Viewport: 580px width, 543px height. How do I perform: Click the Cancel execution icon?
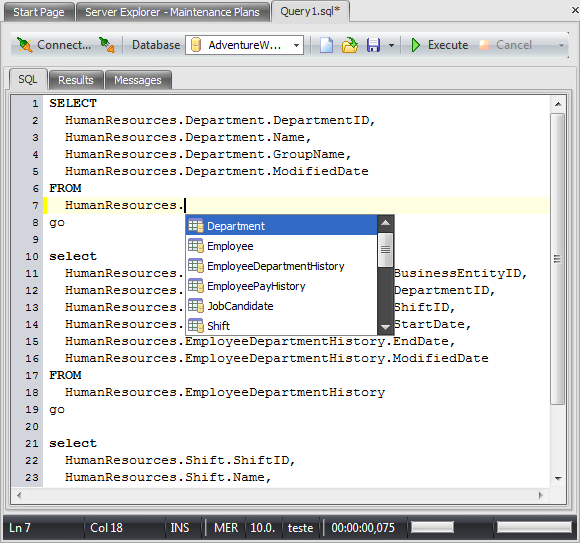coord(484,45)
